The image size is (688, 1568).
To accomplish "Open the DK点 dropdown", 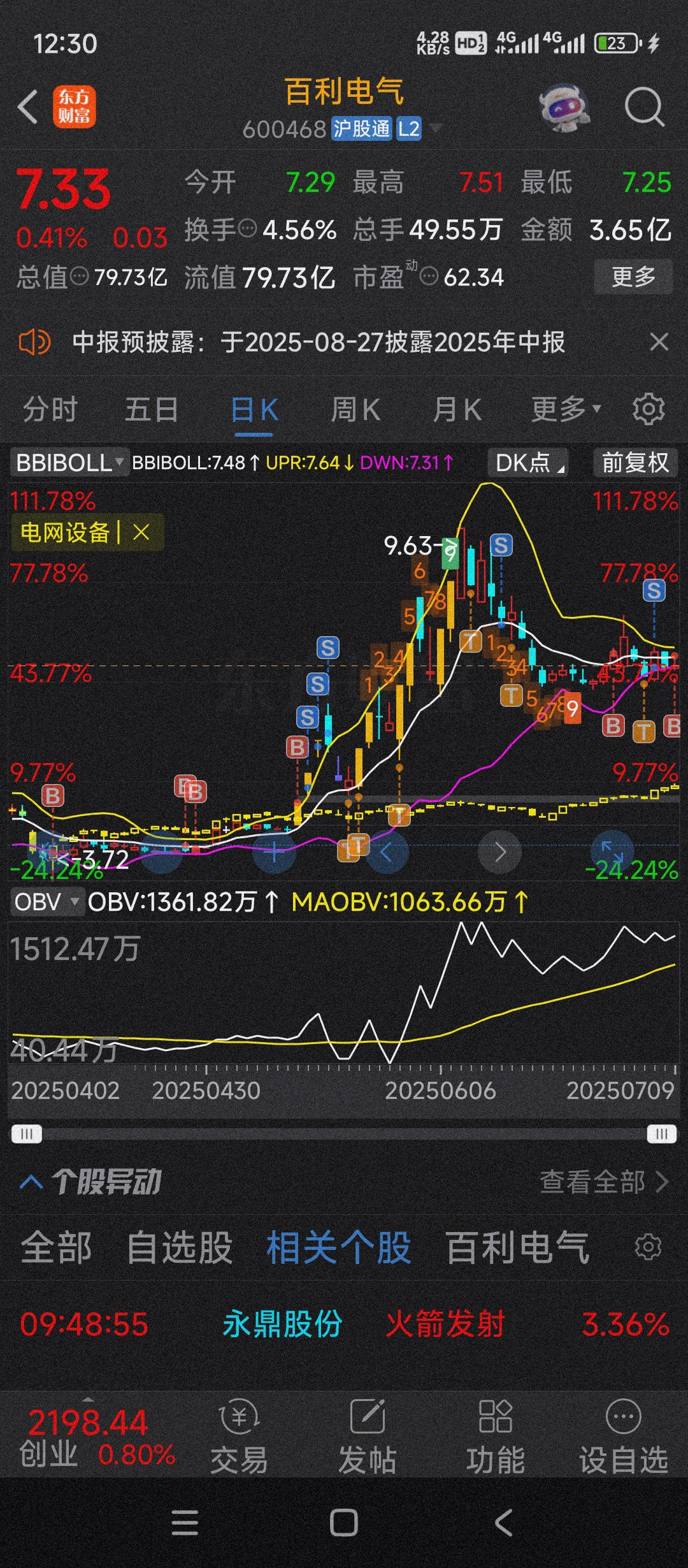I will click(528, 463).
